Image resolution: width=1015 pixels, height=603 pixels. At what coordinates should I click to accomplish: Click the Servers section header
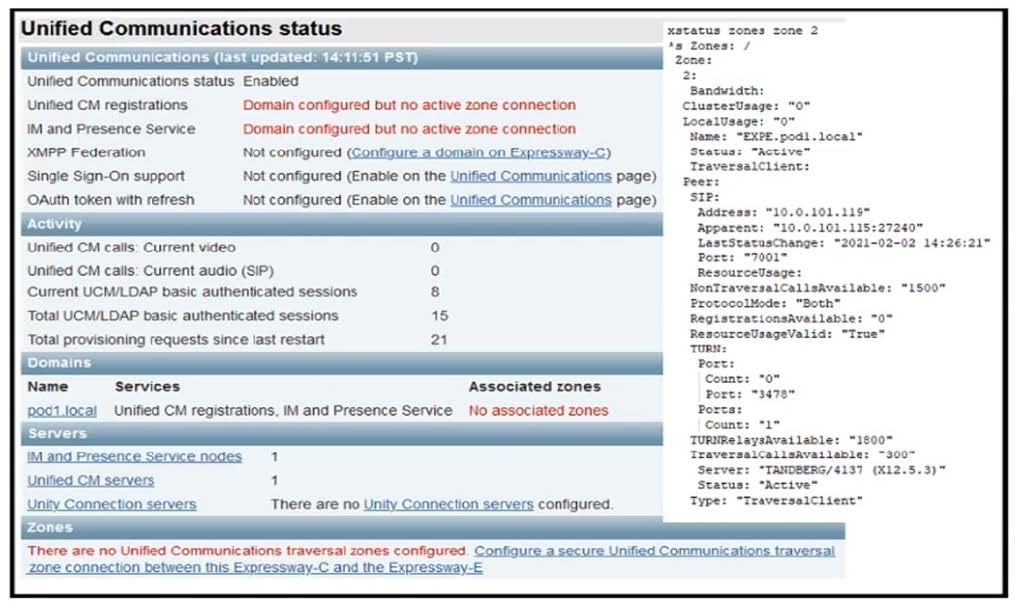click(x=56, y=434)
